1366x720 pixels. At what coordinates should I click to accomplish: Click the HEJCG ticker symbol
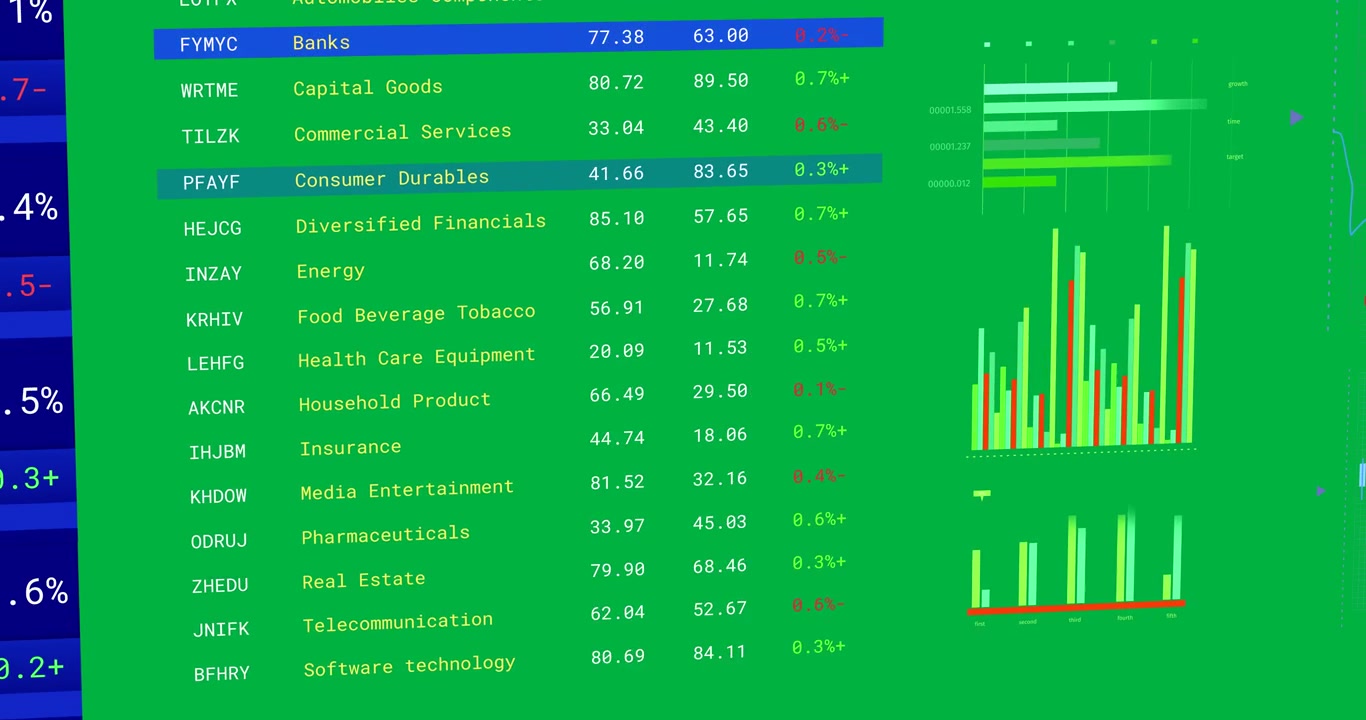[212, 229]
